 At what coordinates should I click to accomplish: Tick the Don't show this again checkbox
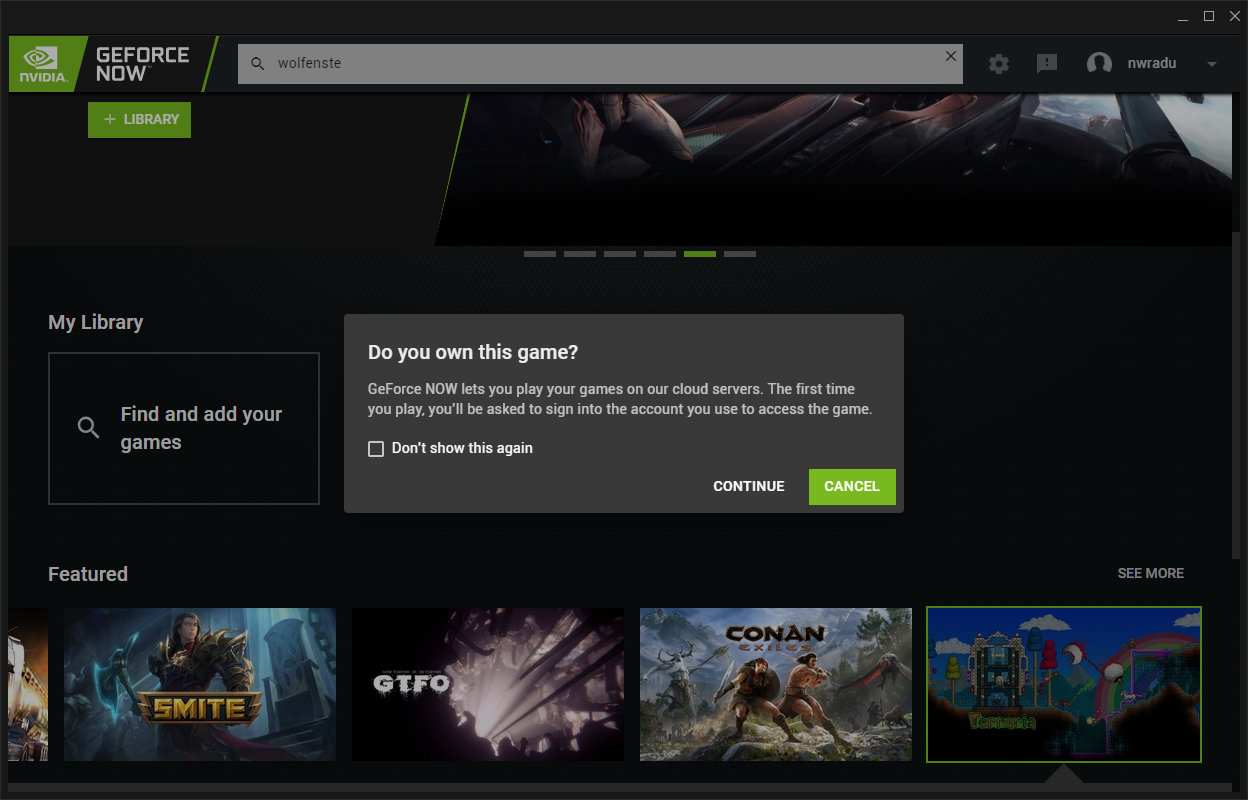coord(376,449)
